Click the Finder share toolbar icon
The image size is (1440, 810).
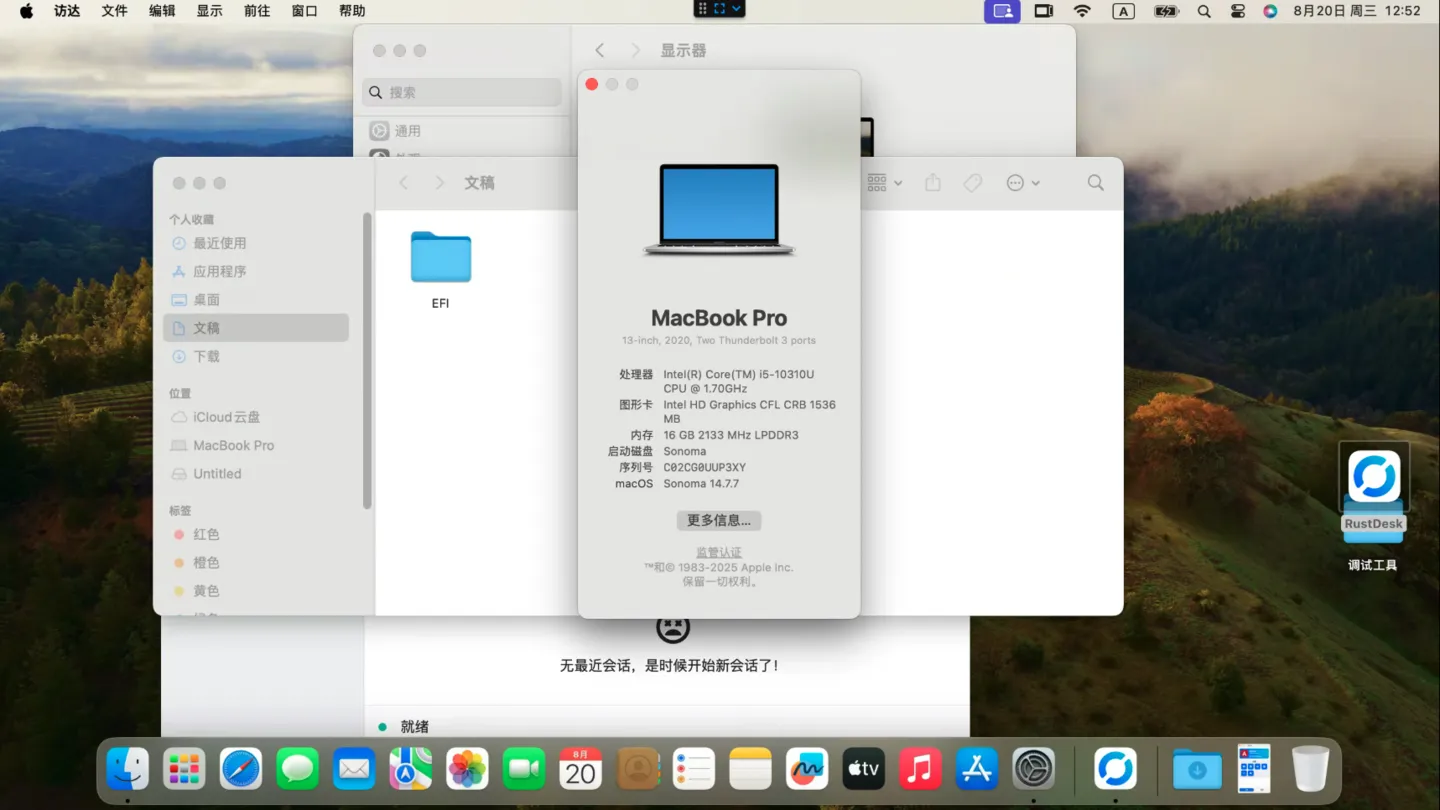click(933, 183)
